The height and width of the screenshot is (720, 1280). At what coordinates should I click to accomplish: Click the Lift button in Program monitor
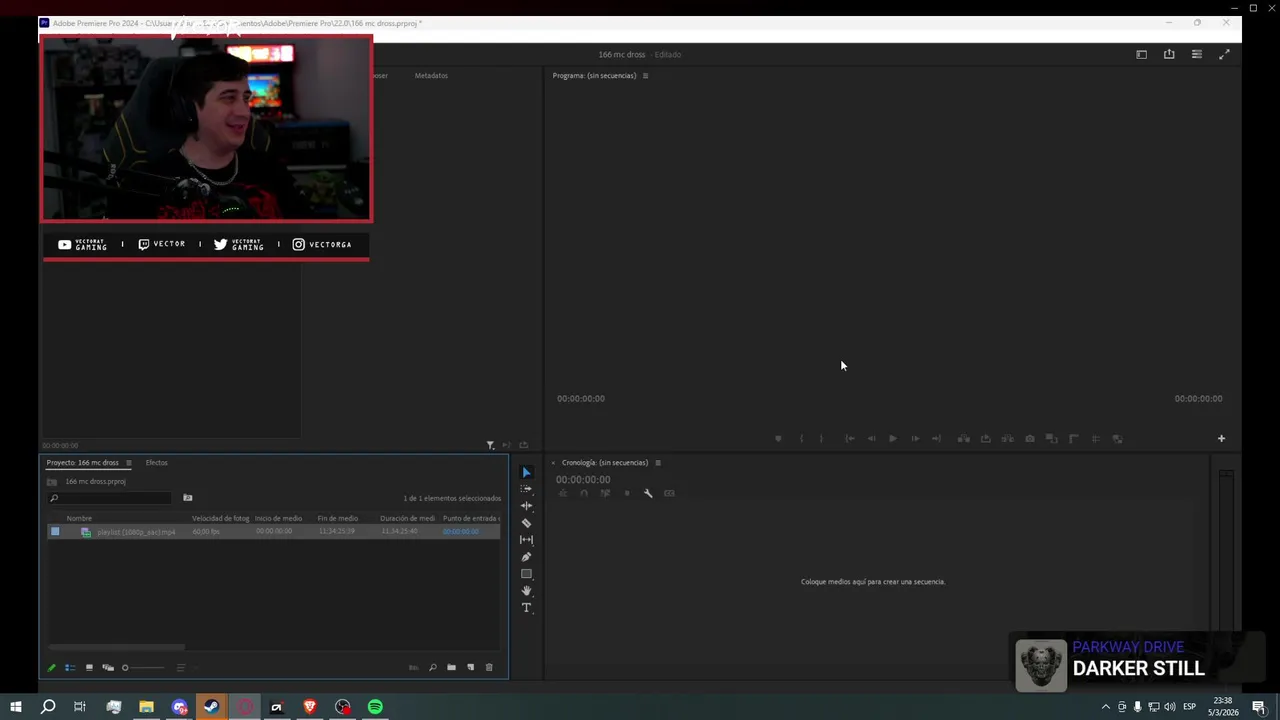(x=963, y=439)
